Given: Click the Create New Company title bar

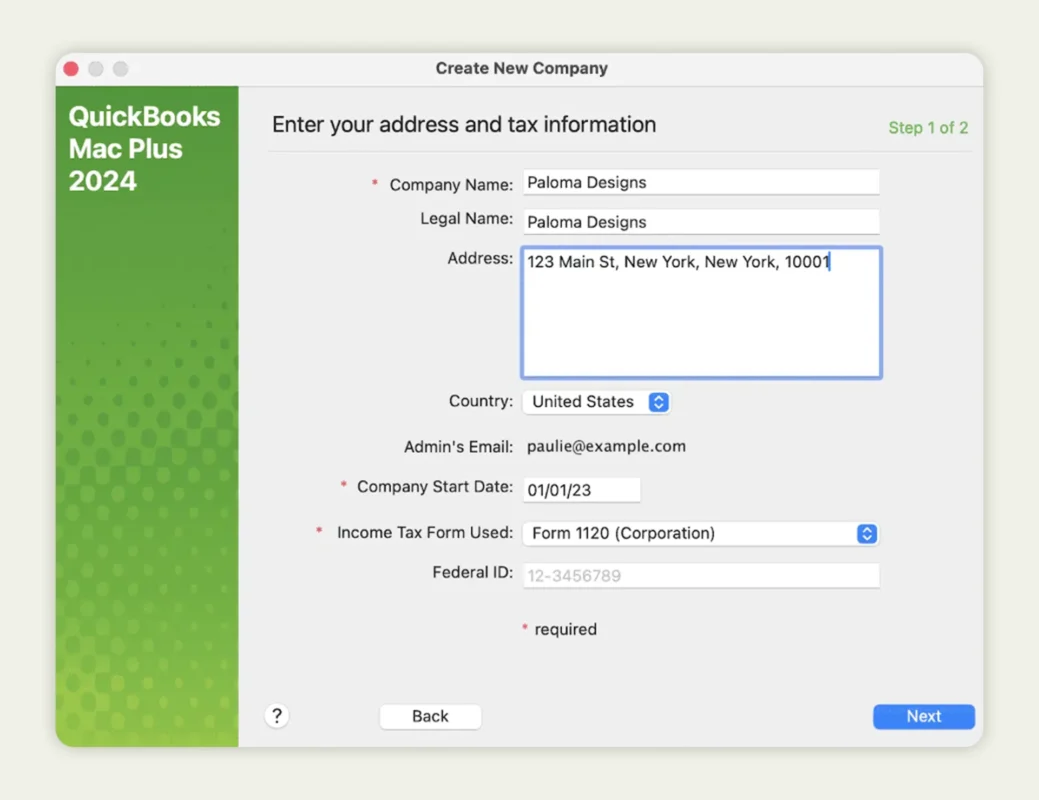Looking at the screenshot, I should [521, 68].
